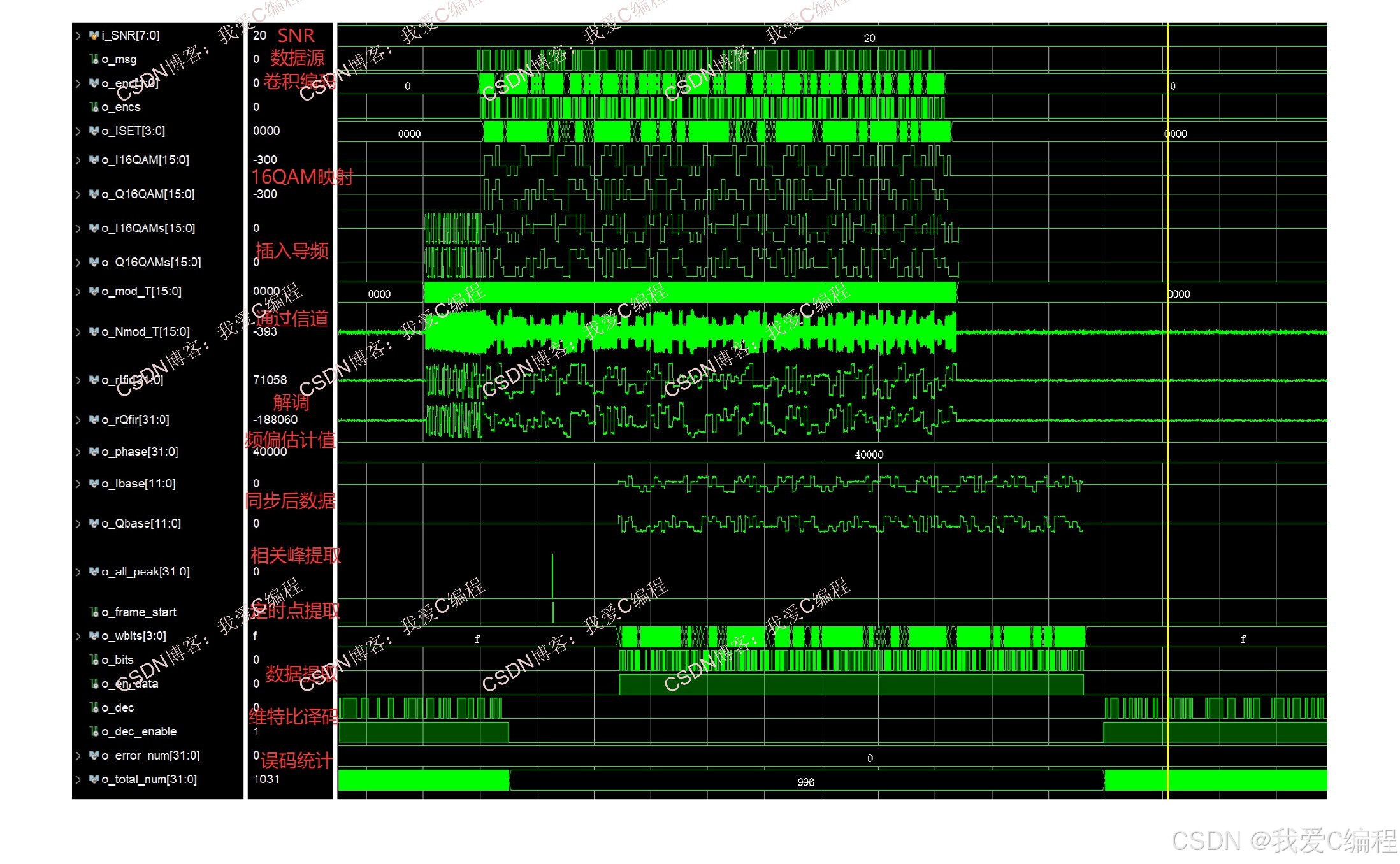Click the o_dec_enable signal icon
The height and width of the screenshot is (864, 1400).
(x=94, y=731)
